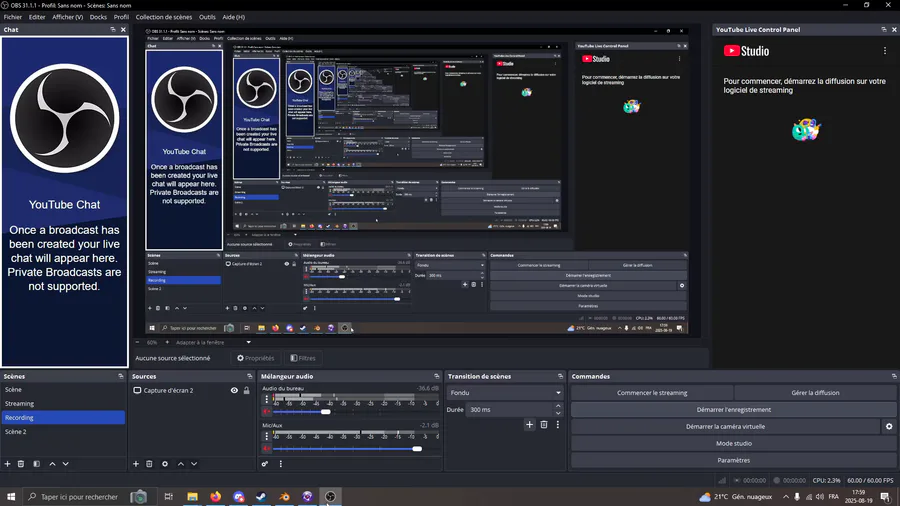Undock the Sources panel
Viewport: 900px width, 506px height.
(250, 376)
